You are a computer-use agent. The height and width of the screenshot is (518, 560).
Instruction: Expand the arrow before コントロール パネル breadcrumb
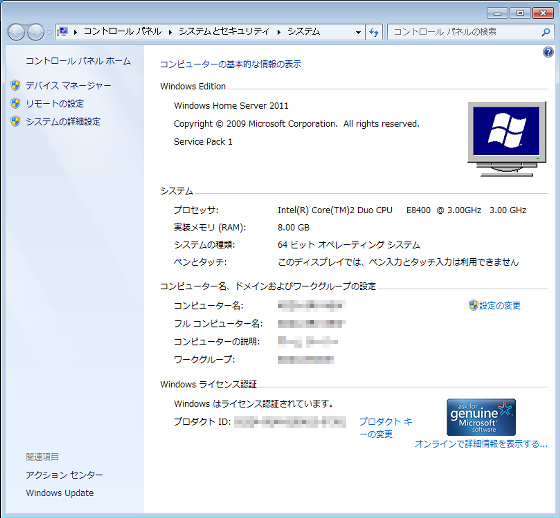[75, 32]
